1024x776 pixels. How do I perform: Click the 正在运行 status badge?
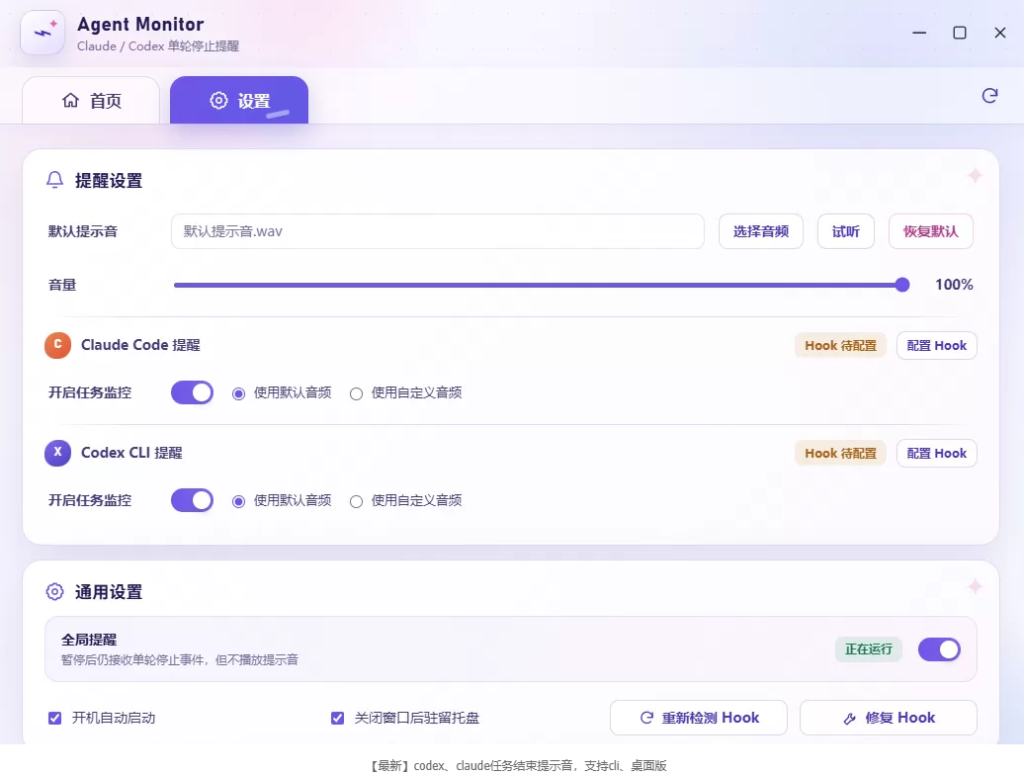pyautogui.click(x=869, y=649)
